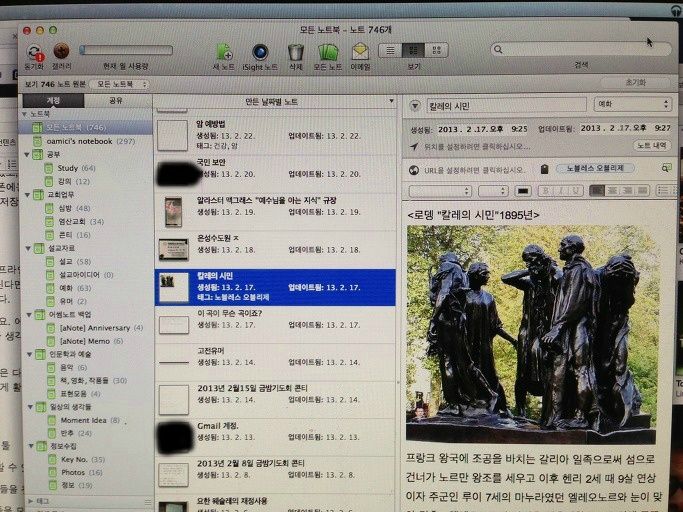The width and height of the screenshot is (683, 512).
Task: Select the 공유 tab in sidebar
Action: coord(116,101)
